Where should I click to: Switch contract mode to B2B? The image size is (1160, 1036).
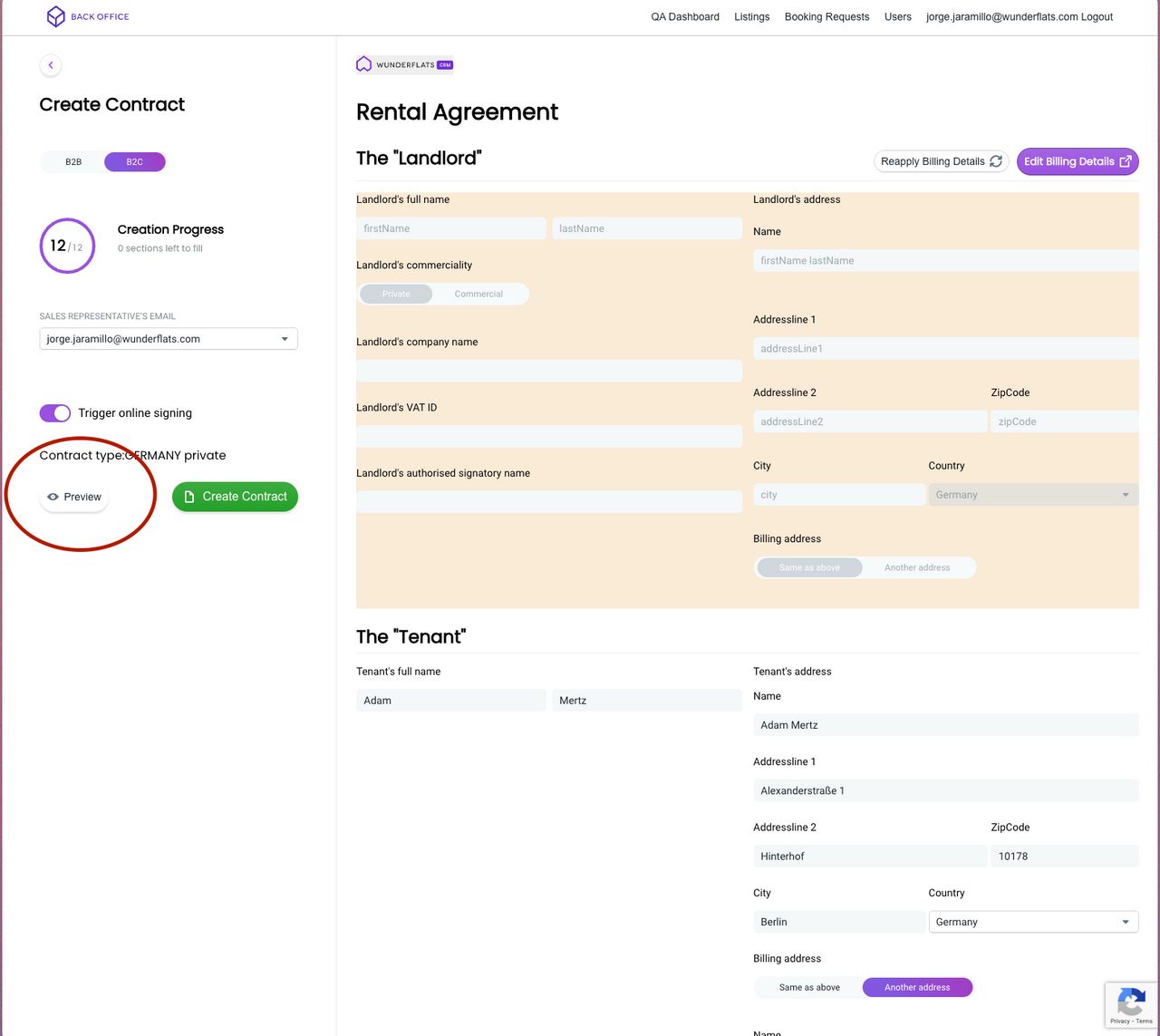(73, 162)
